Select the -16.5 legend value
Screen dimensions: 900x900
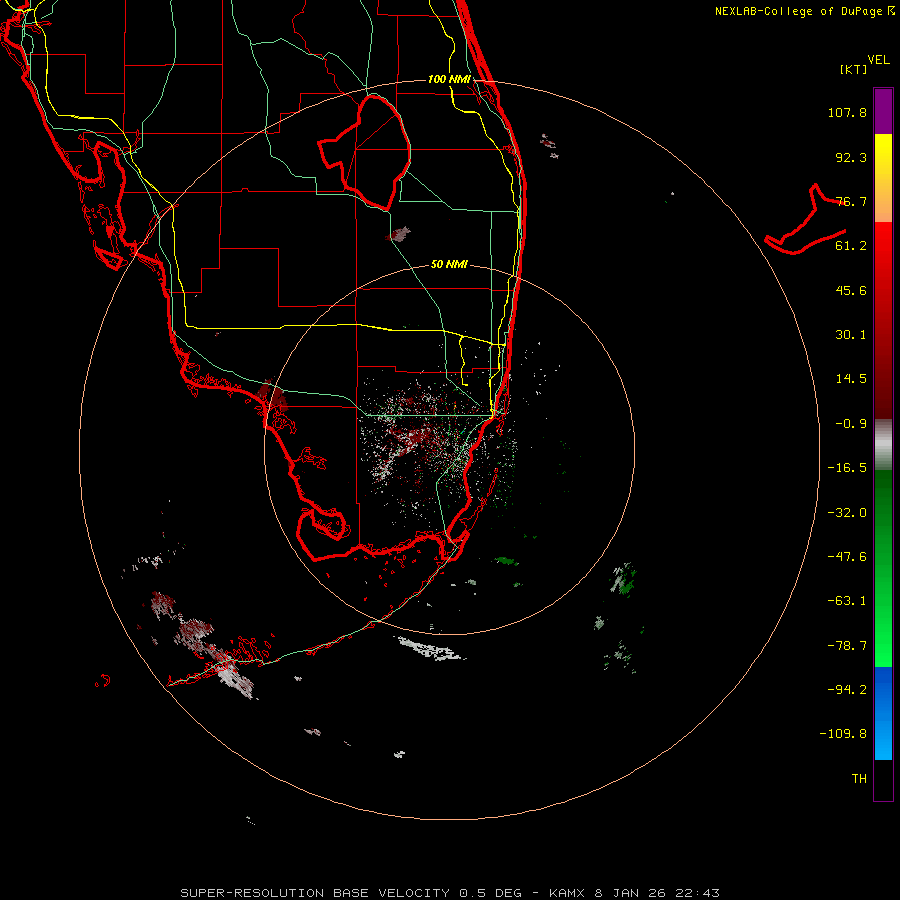tap(847, 468)
